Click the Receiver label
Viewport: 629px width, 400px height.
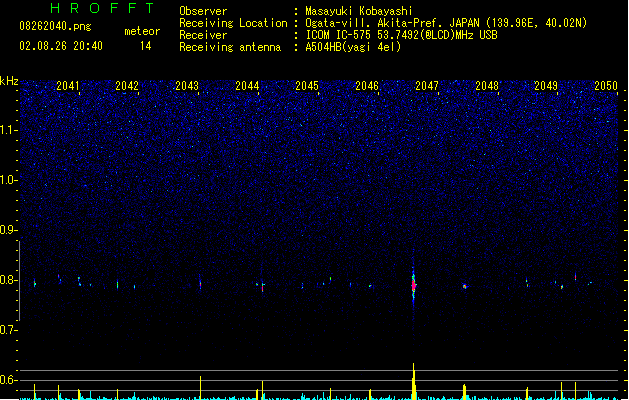pos(203,35)
